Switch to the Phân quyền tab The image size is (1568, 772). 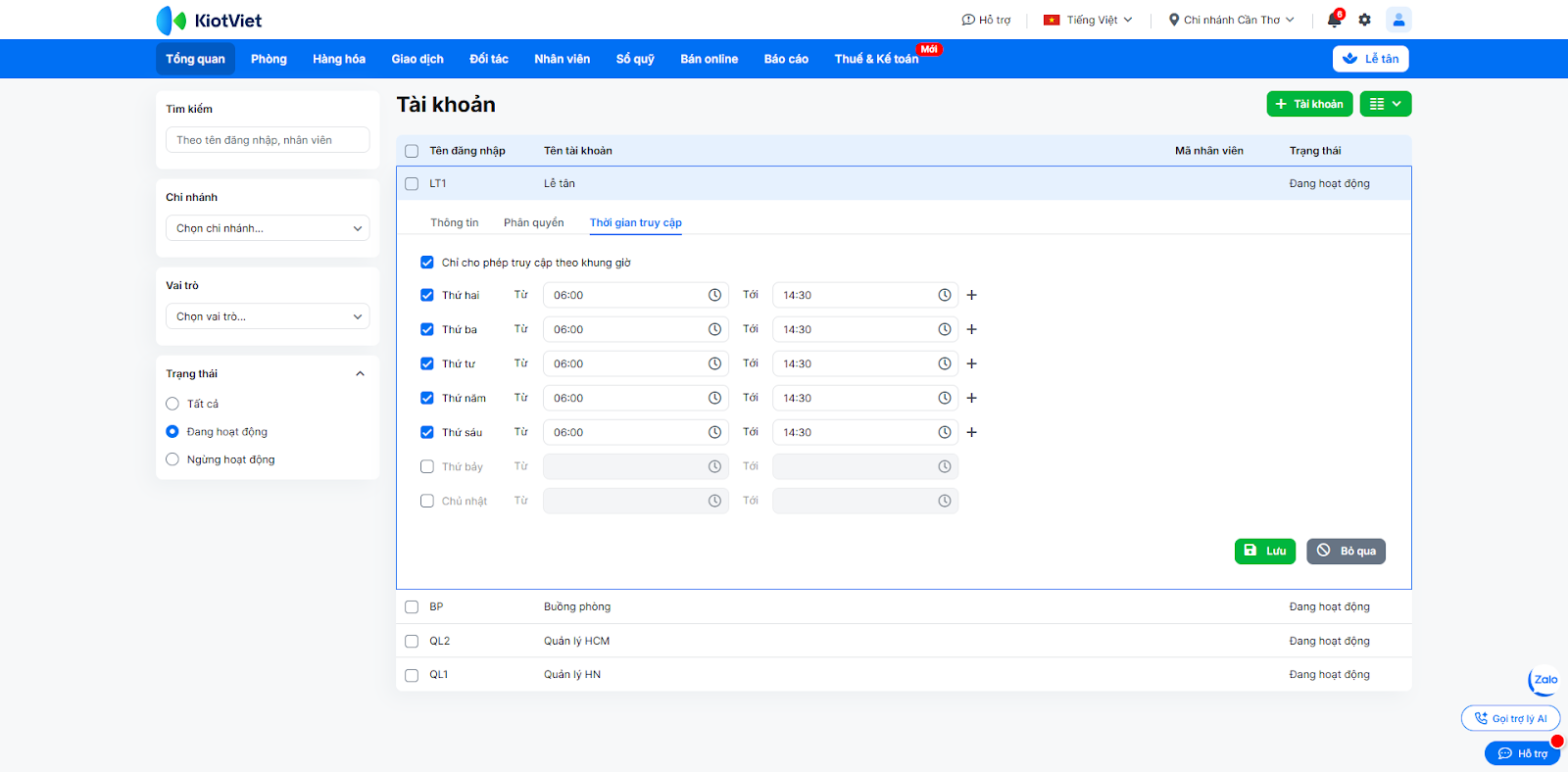(533, 222)
